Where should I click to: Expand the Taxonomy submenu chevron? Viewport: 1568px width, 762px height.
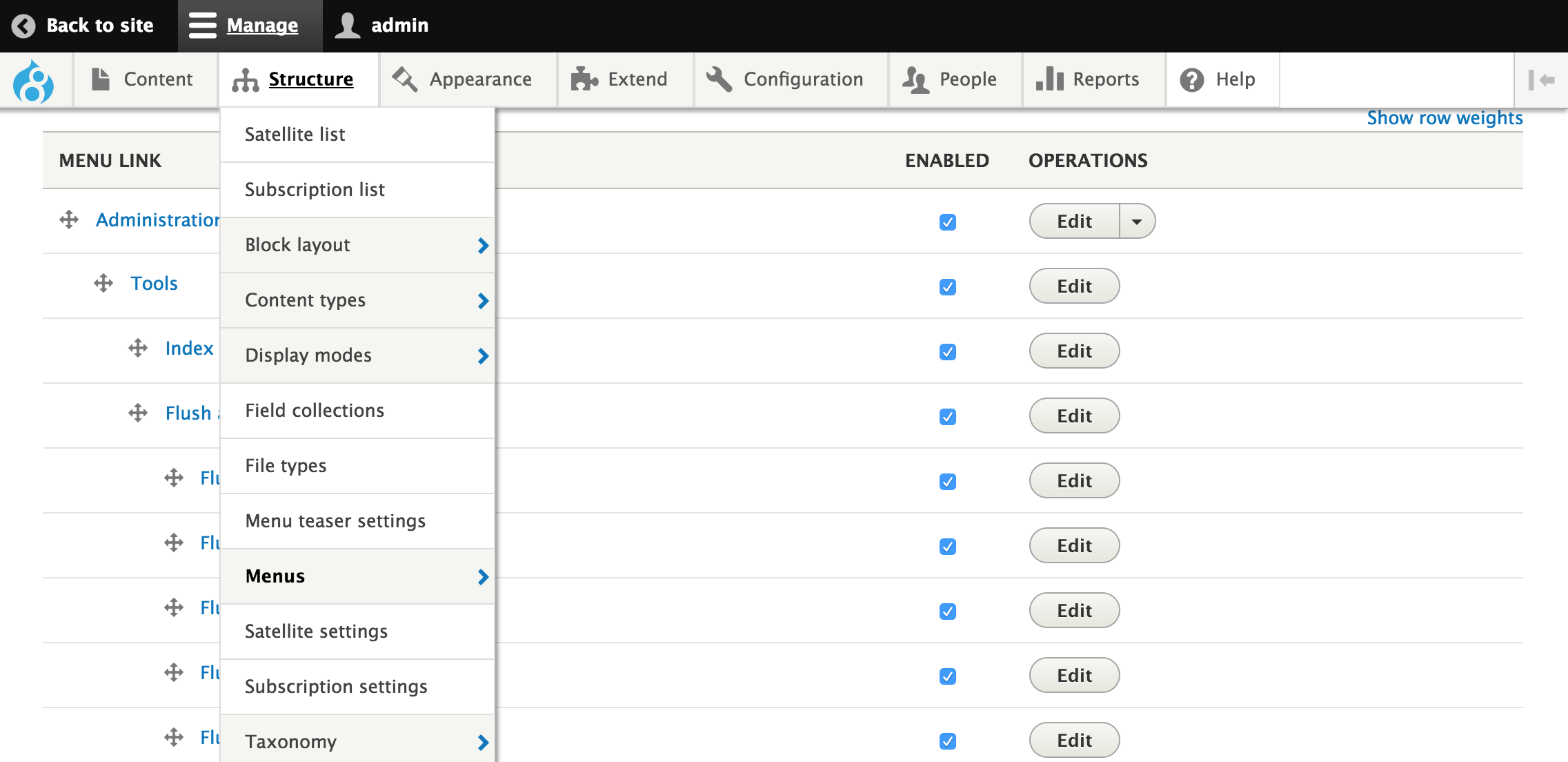click(x=483, y=743)
